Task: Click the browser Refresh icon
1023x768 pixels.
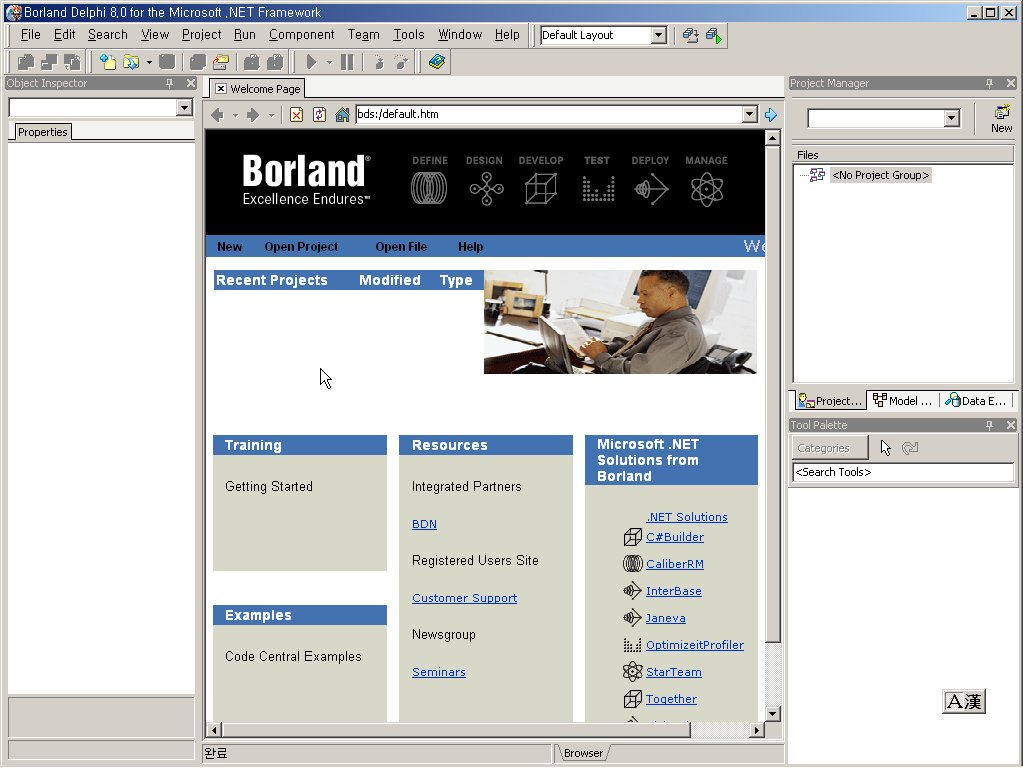Action: tap(319, 115)
